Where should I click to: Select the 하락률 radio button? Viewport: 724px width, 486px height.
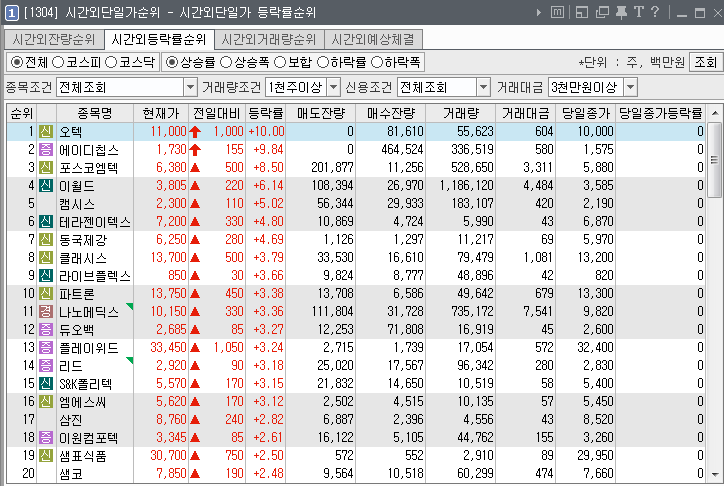click(x=323, y=62)
